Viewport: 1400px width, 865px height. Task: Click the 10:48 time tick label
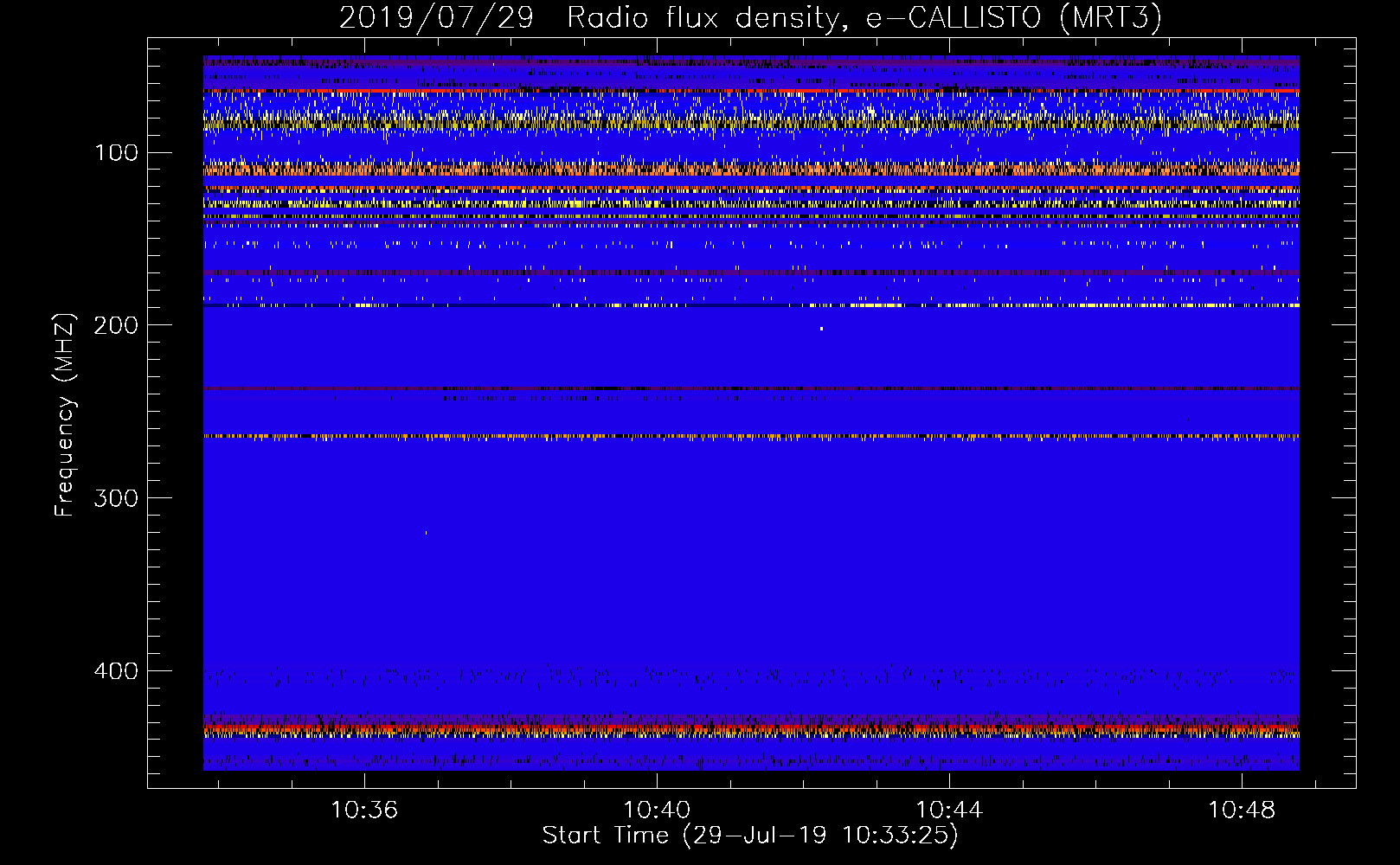tap(1242, 810)
